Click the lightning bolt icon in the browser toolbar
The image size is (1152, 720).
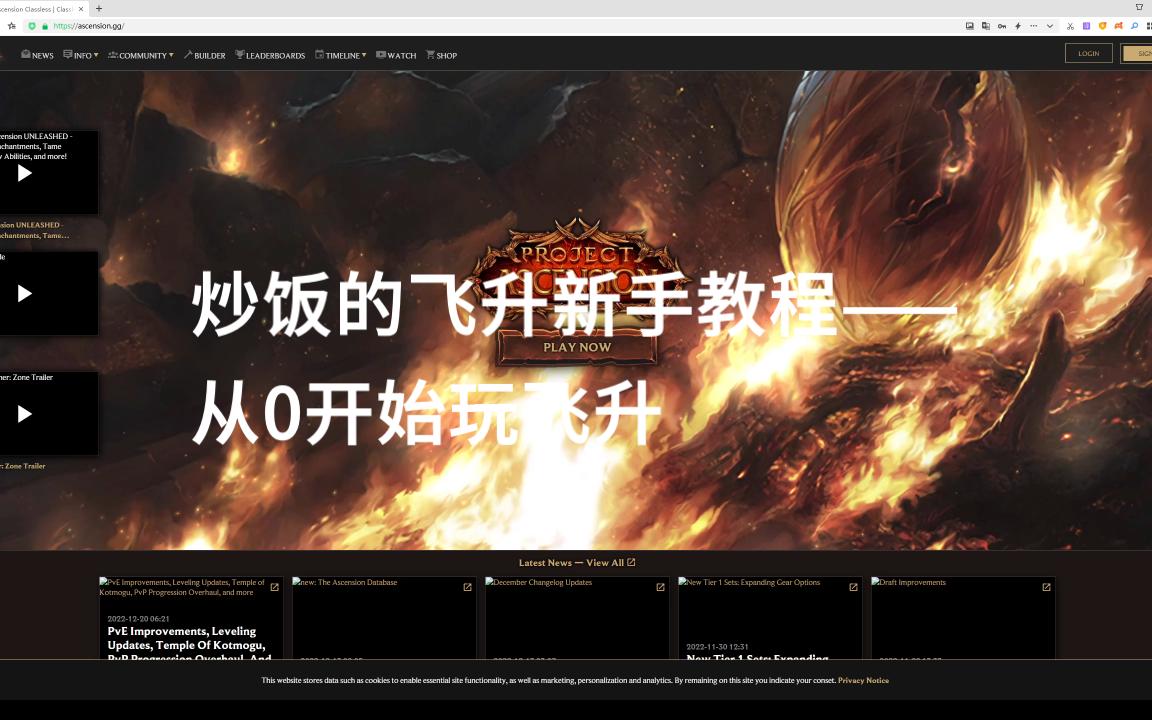point(1017,26)
